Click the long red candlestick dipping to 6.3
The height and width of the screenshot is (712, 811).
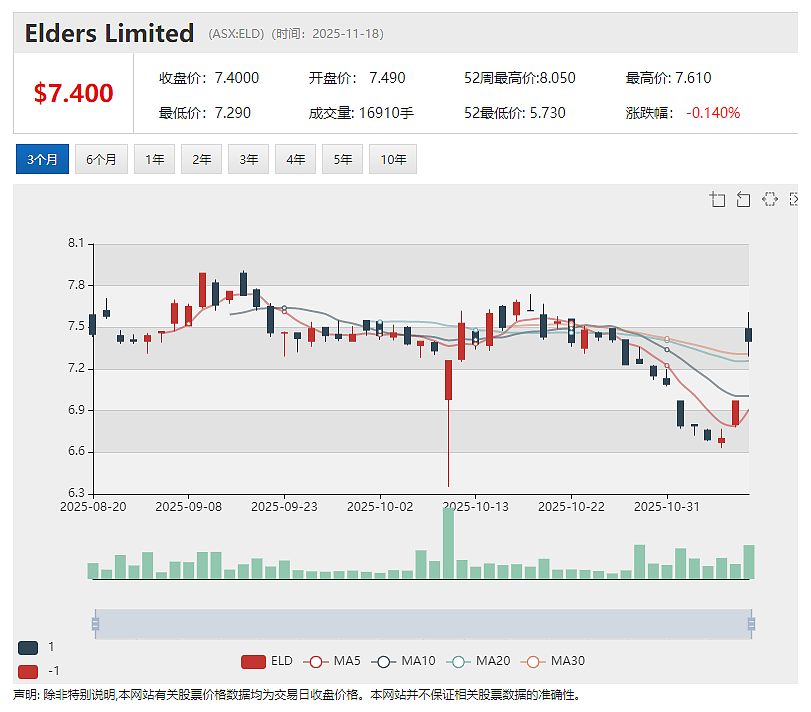448,380
